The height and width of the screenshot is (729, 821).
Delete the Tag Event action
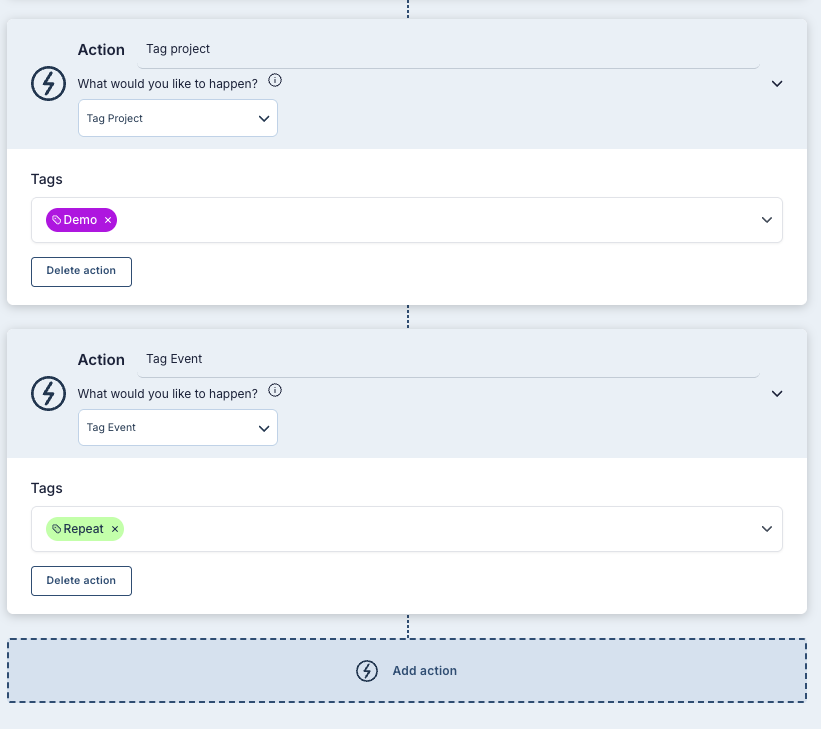point(81,581)
